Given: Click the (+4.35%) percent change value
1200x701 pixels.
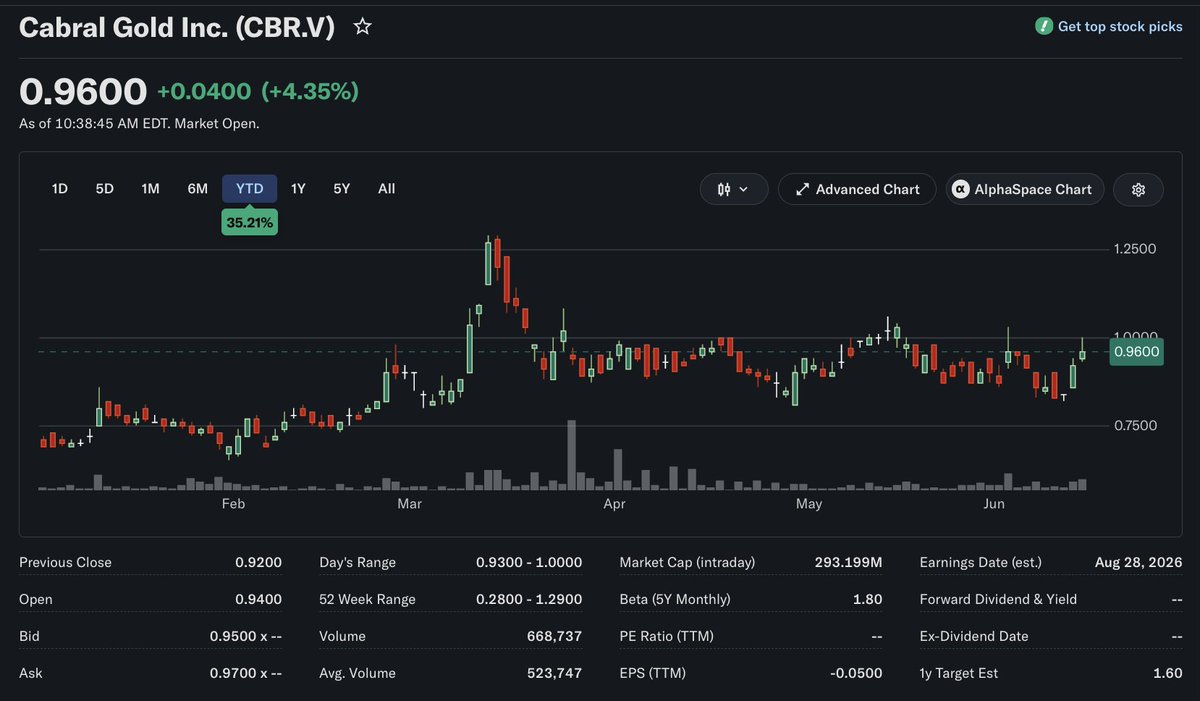Looking at the screenshot, I should click(x=310, y=91).
